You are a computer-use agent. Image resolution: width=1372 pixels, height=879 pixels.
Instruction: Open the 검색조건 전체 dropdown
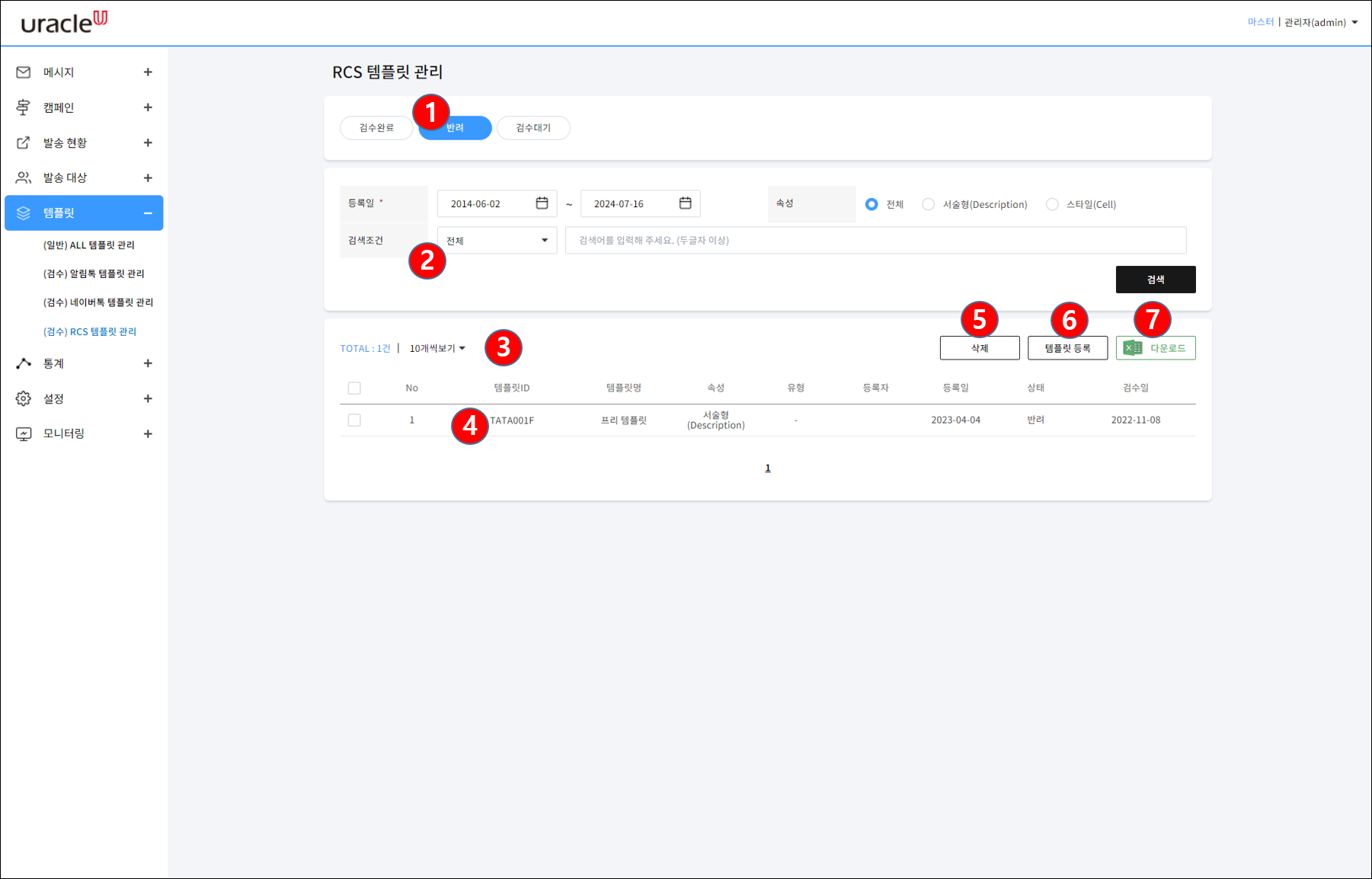point(497,241)
